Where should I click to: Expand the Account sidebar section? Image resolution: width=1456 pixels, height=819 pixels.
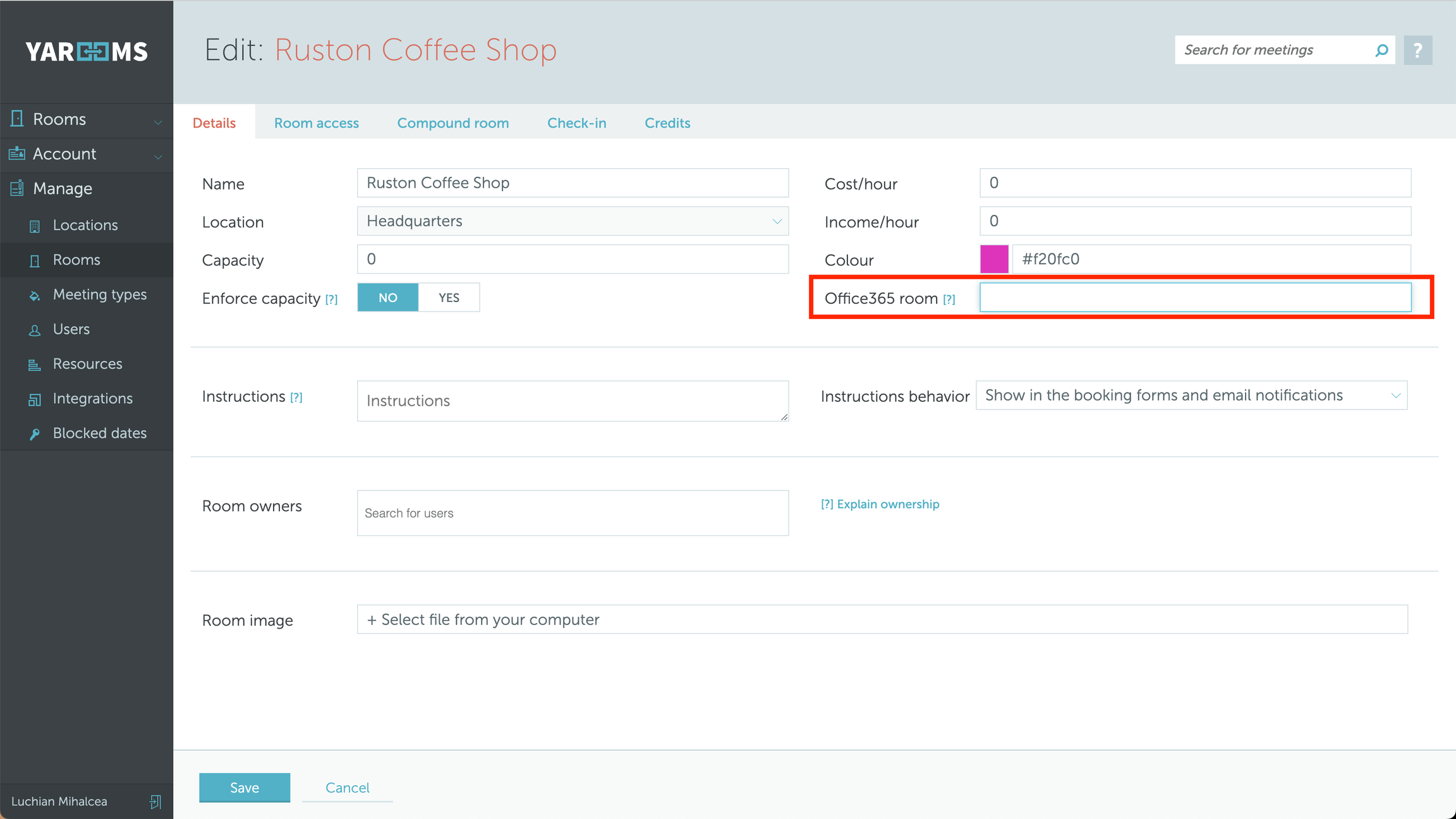click(x=86, y=154)
